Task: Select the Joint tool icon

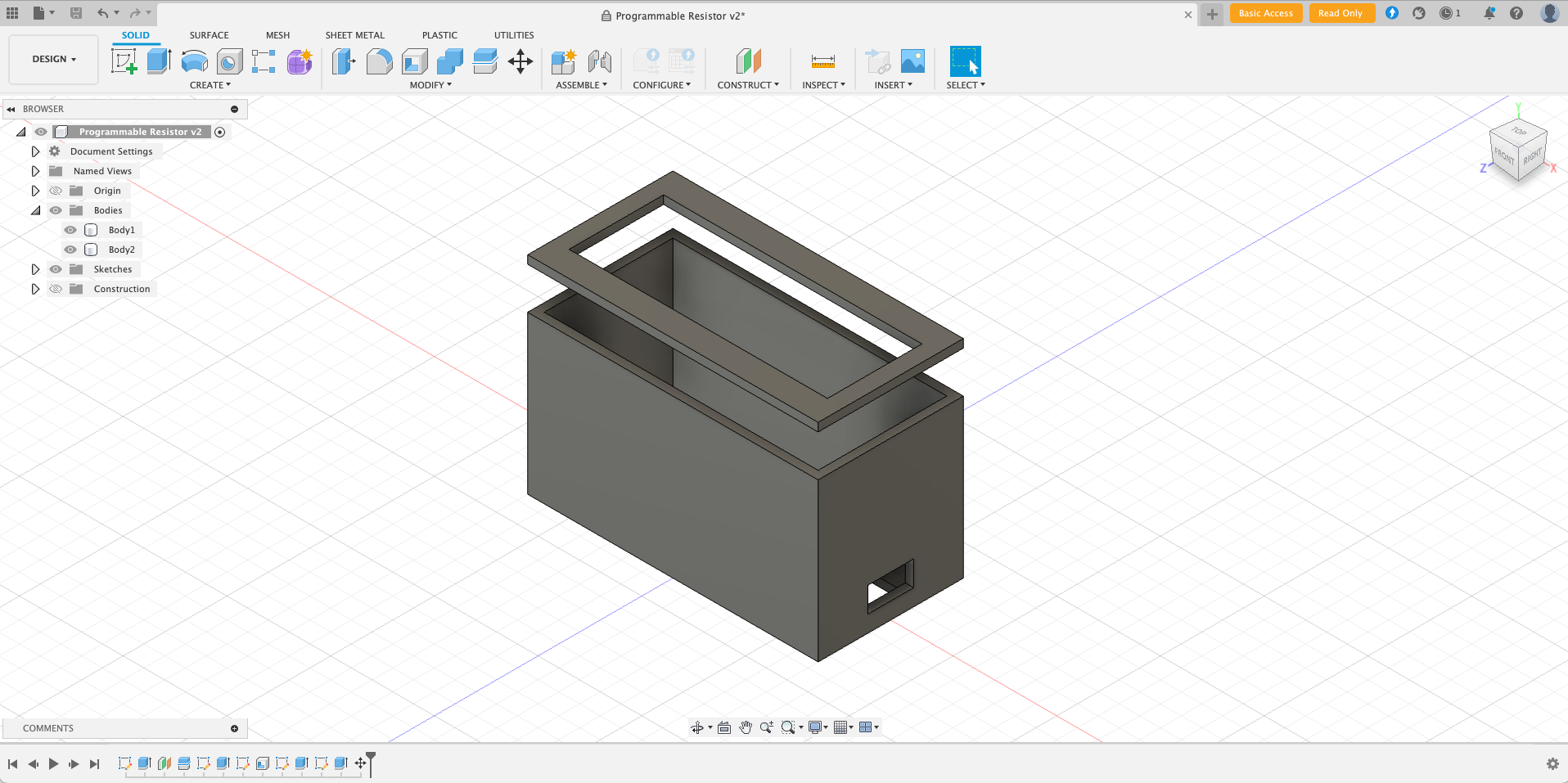Action: pos(600,61)
